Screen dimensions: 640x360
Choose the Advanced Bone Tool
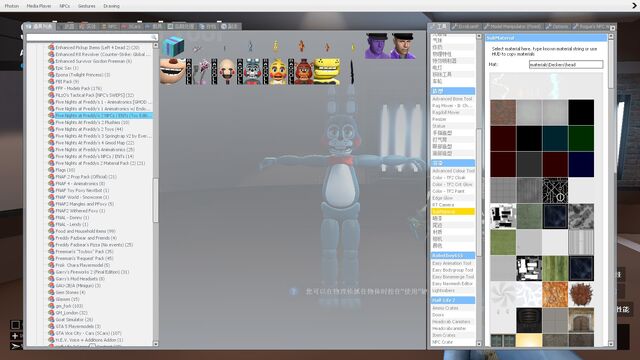pos(452,99)
